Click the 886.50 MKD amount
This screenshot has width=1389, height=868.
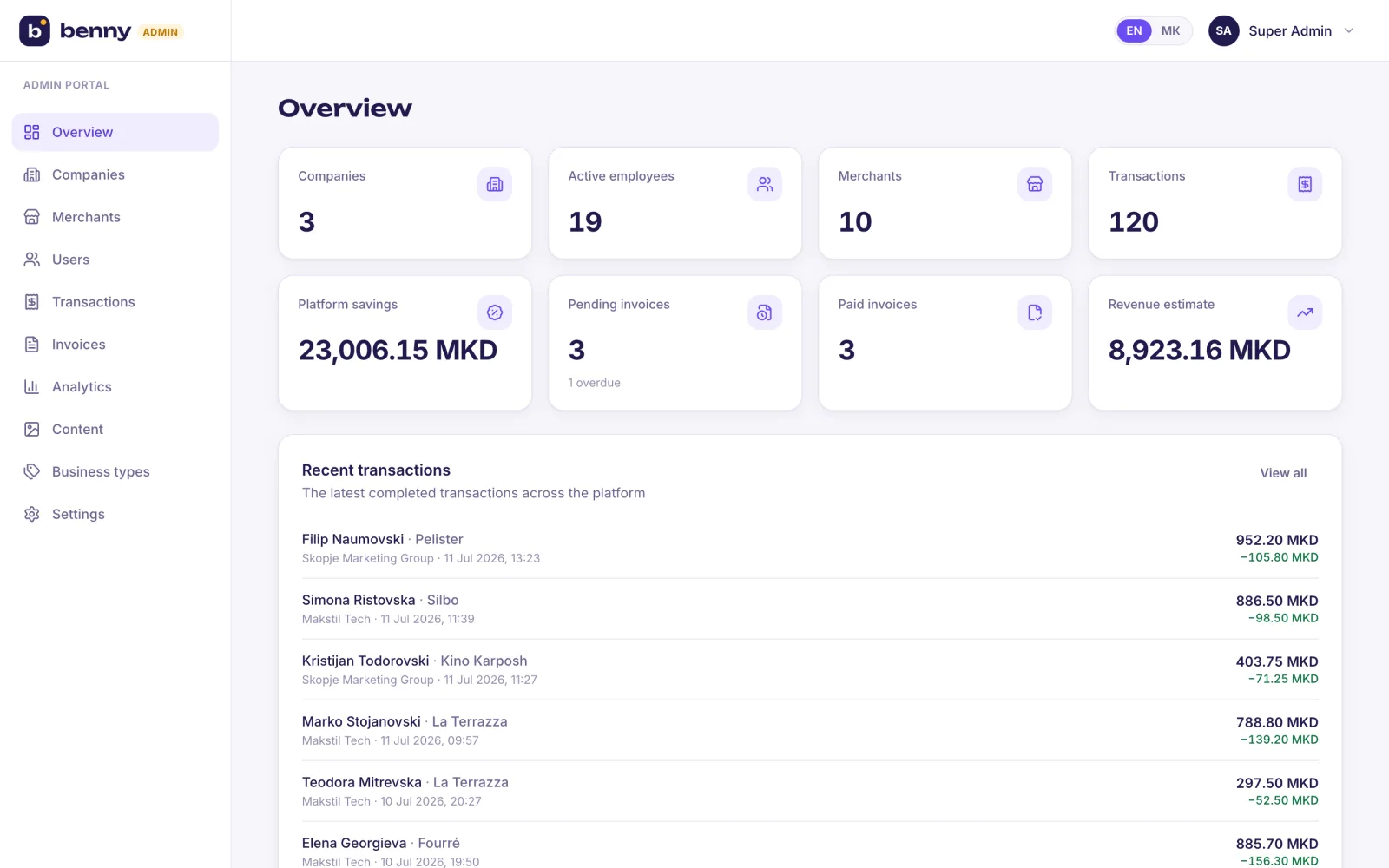1277,601
